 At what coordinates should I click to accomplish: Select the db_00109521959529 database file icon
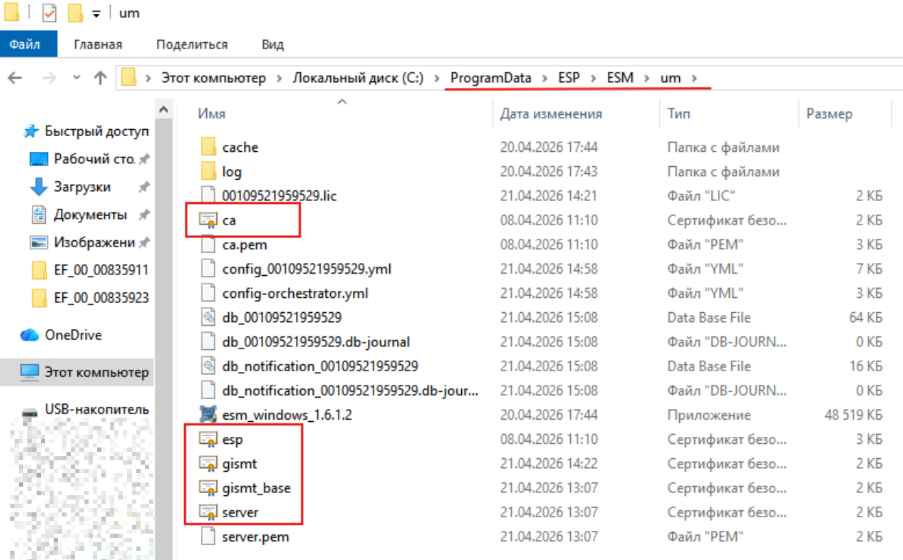pyautogui.click(x=208, y=317)
